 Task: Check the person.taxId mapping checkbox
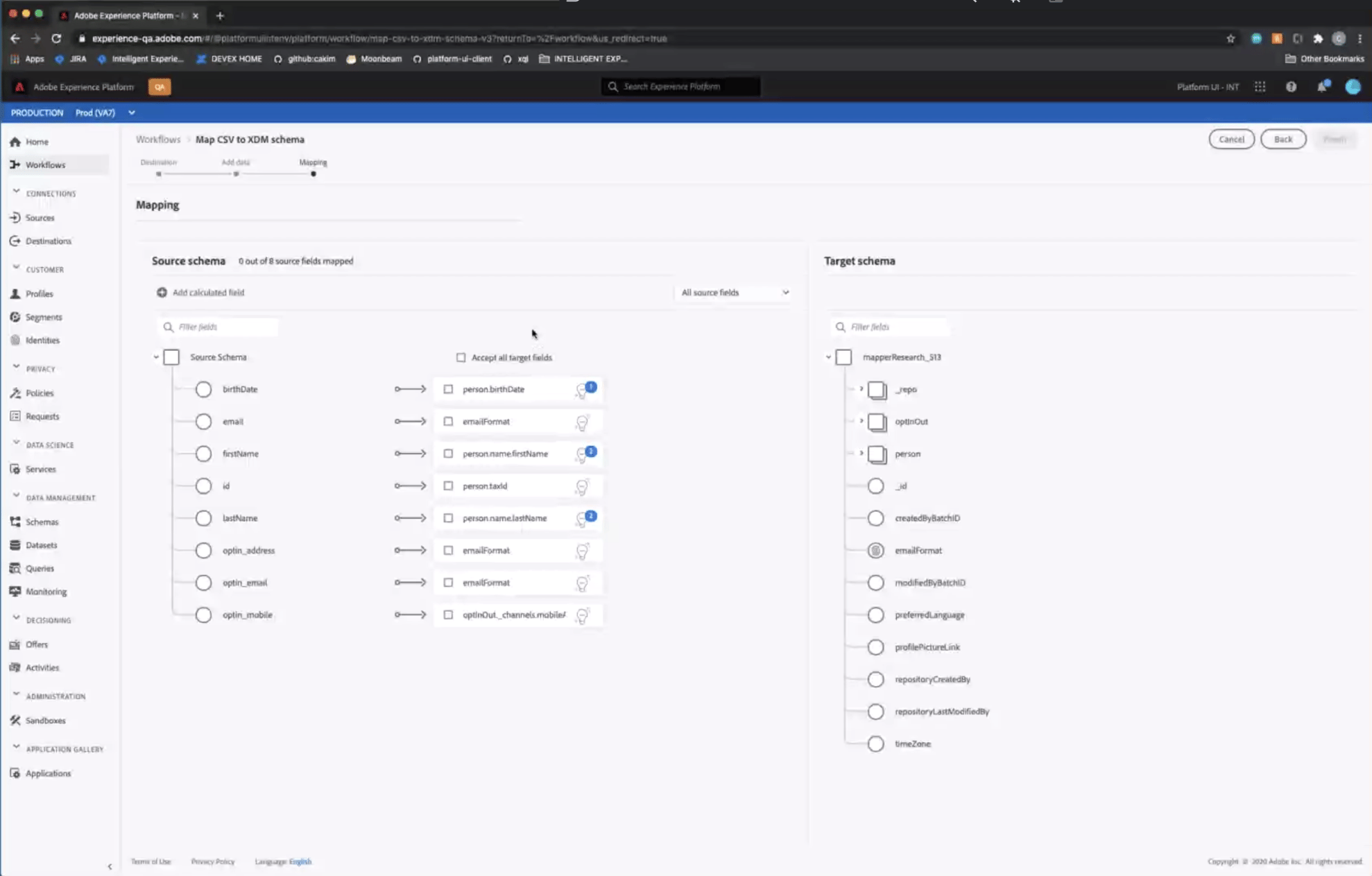449,486
